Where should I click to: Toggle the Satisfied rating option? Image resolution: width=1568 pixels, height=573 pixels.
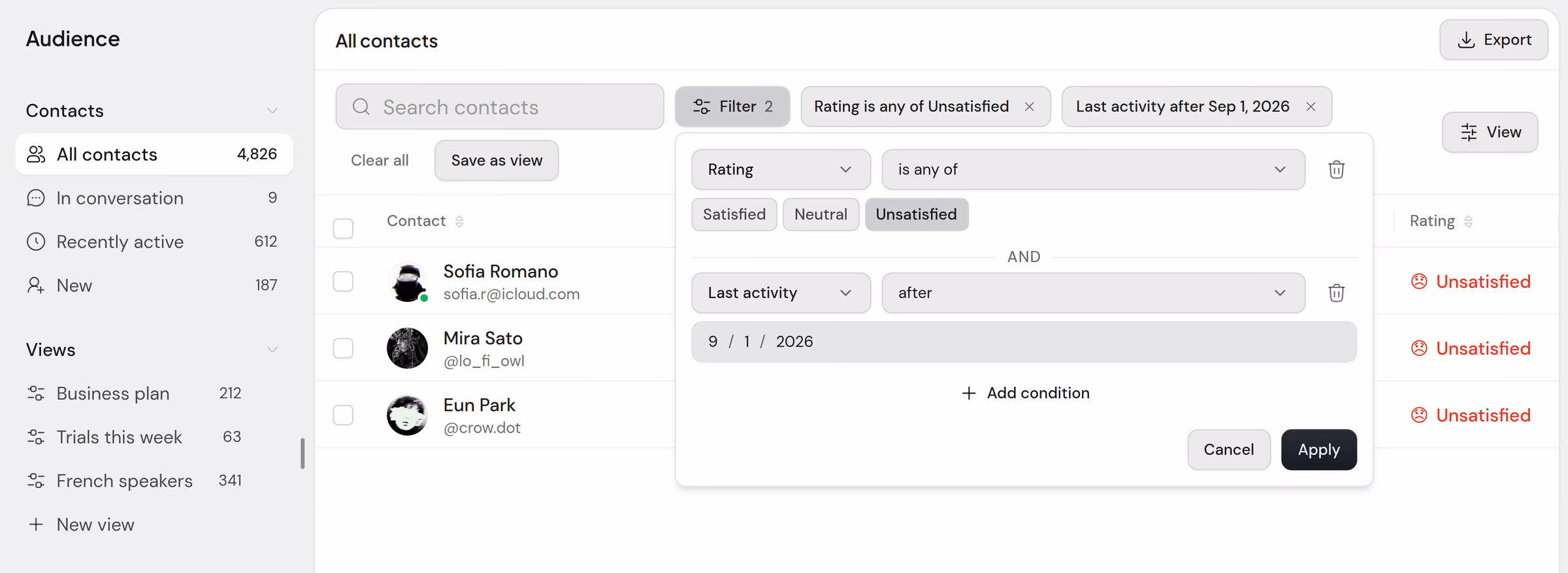tap(734, 214)
